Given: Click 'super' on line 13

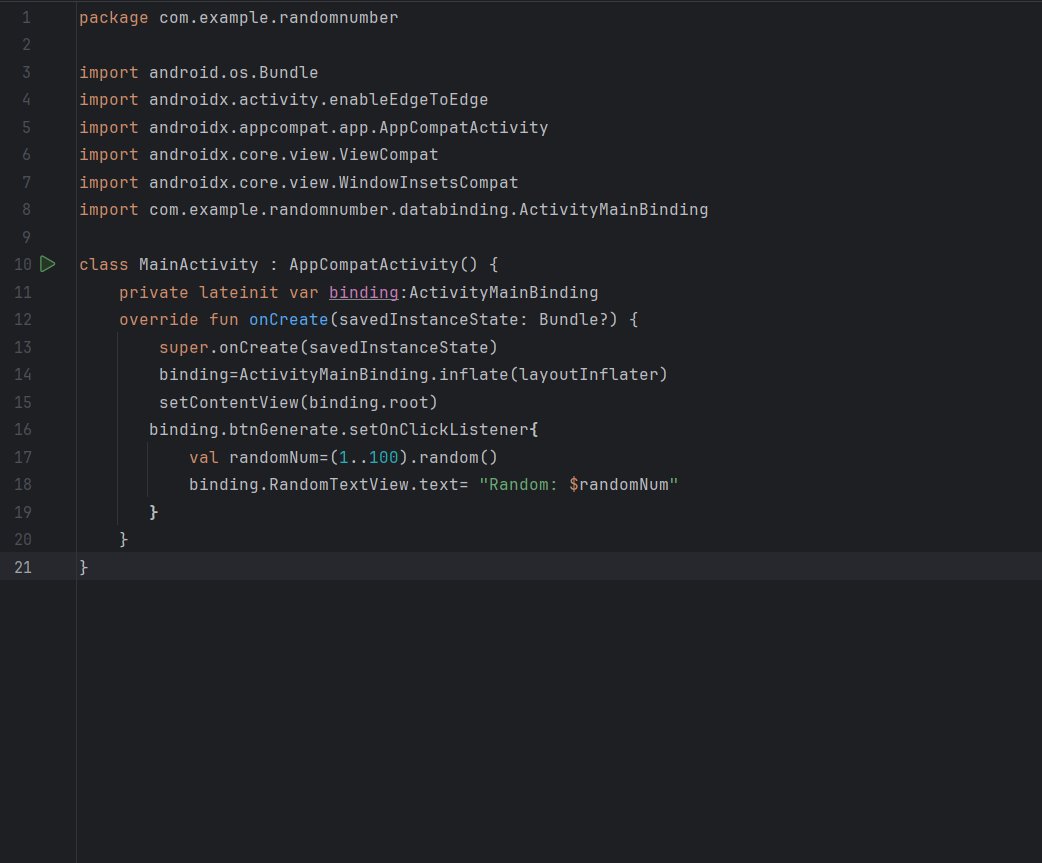Looking at the screenshot, I should click(x=183, y=347).
